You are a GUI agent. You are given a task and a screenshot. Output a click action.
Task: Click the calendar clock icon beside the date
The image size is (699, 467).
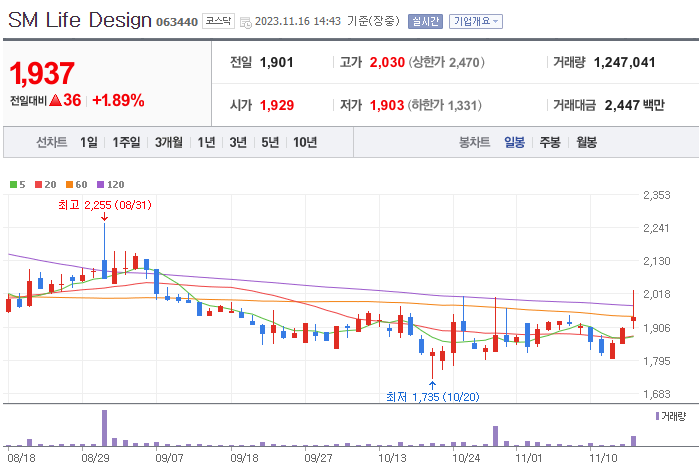(246, 22)
